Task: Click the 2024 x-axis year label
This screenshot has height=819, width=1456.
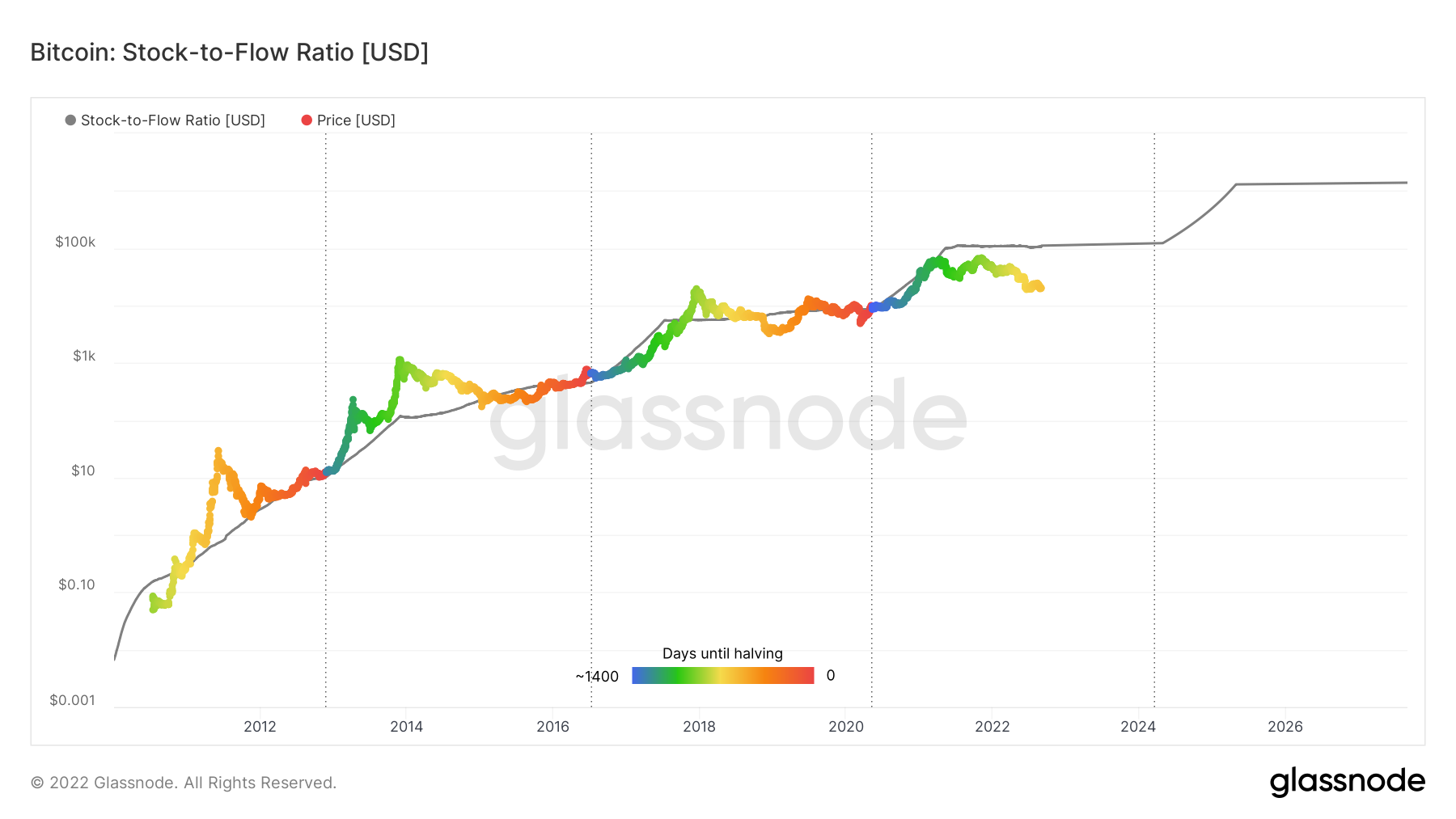Action: 1138,726
